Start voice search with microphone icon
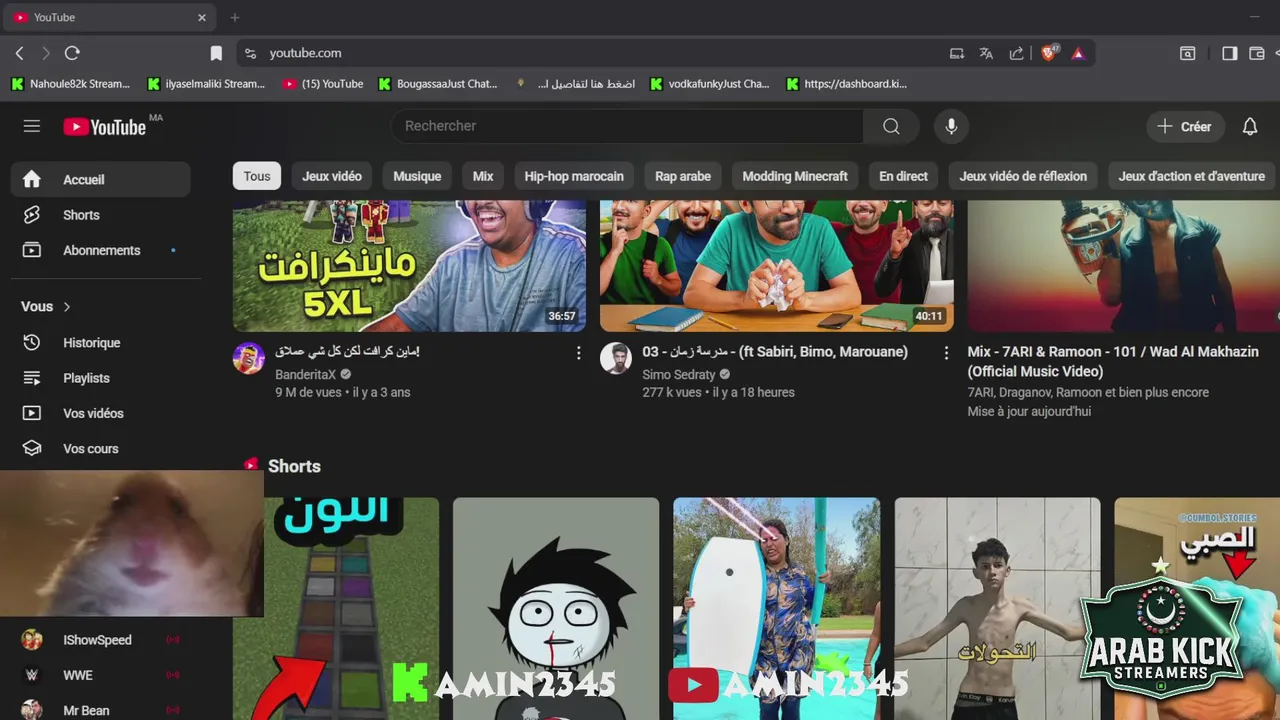This screenshot has width=1280, height=720. (951, 126)
